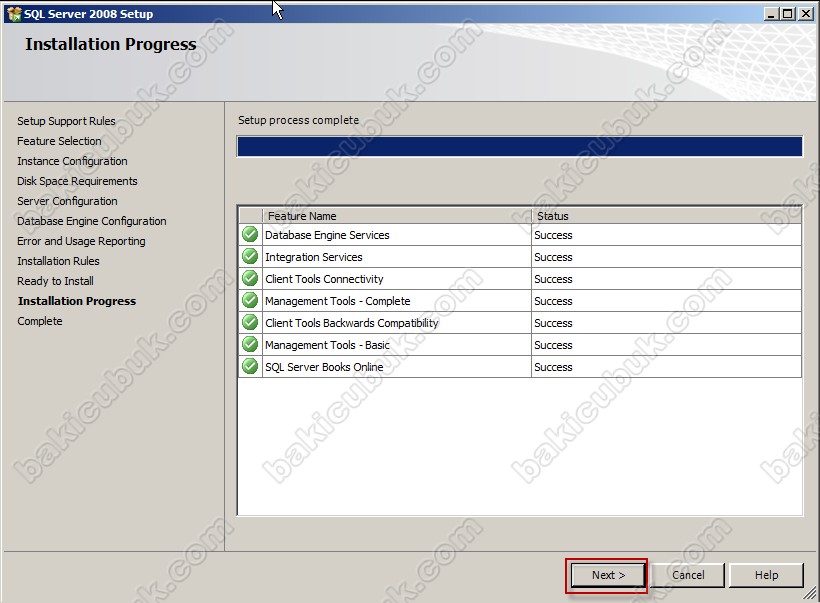
Task: Click the 'Setup process complete' message
Action: point(299,120)
